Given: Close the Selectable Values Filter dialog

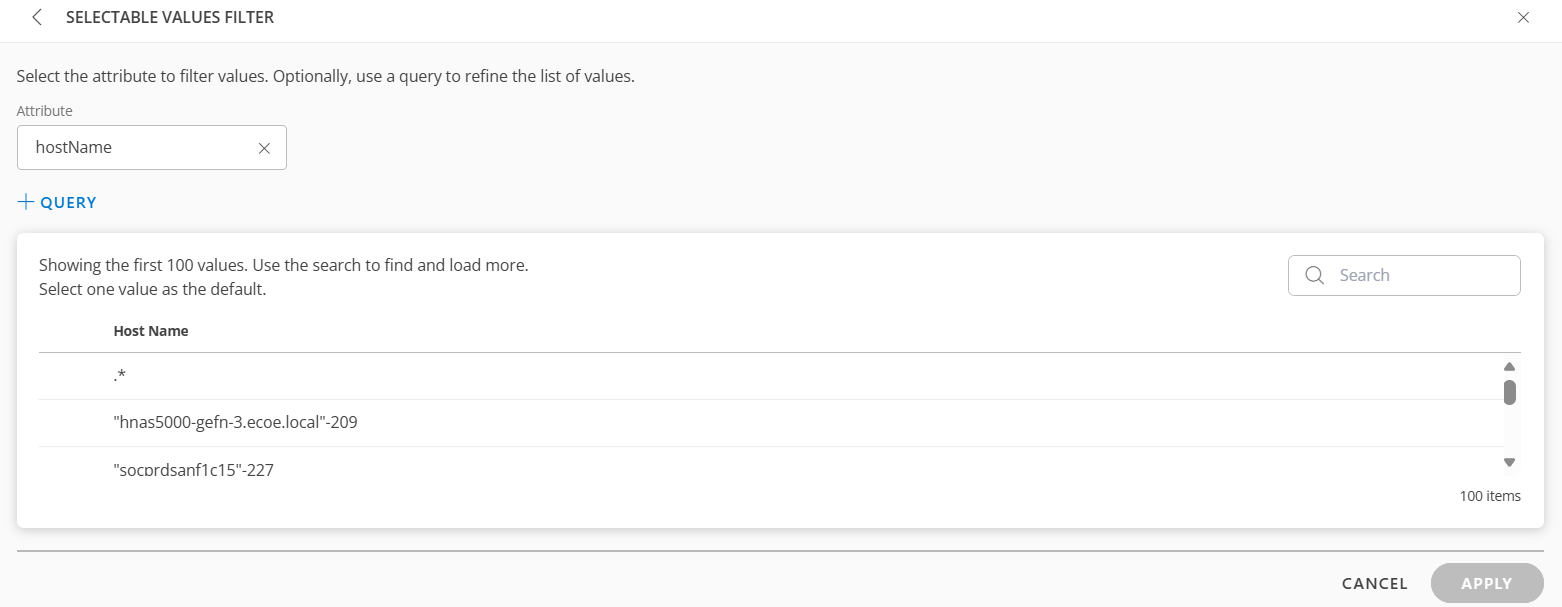Looking at the screenshot, I should click(1523, 17).
